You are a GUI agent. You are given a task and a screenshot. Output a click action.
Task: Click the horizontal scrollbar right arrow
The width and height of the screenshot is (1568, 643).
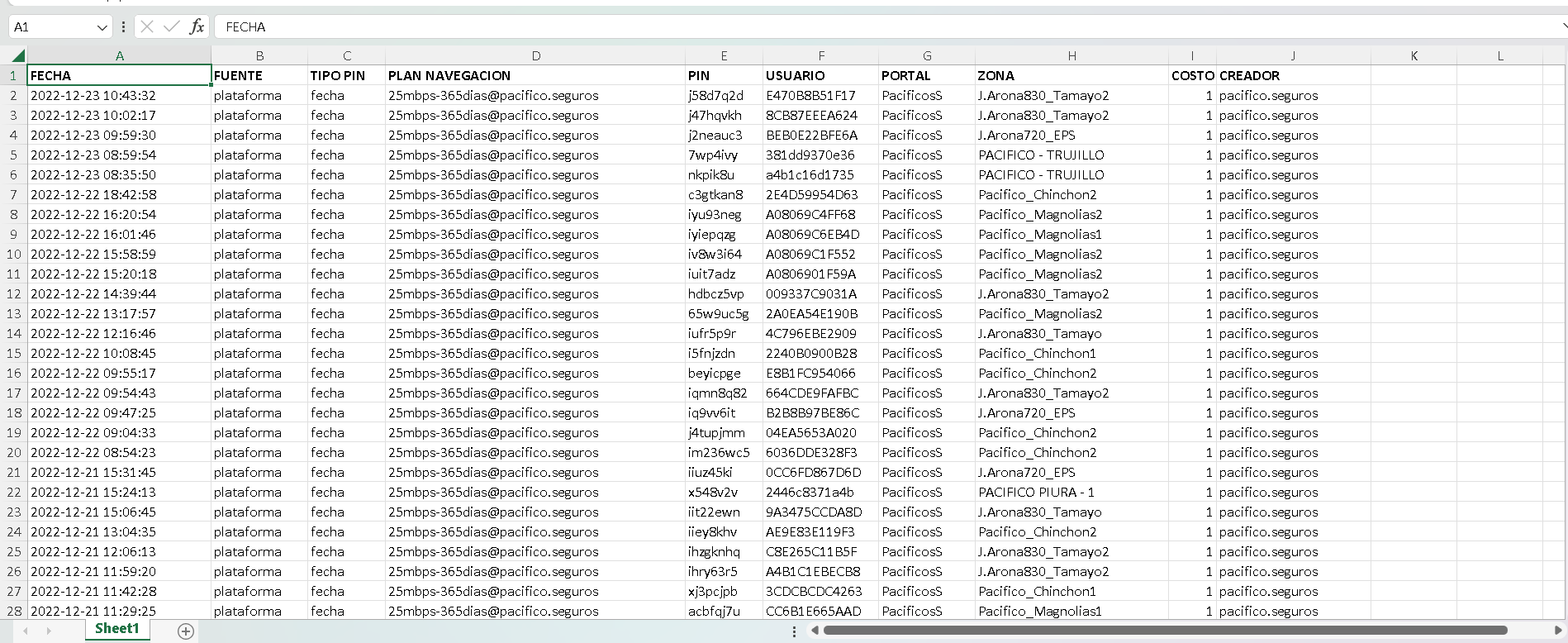coord(1558,631)
